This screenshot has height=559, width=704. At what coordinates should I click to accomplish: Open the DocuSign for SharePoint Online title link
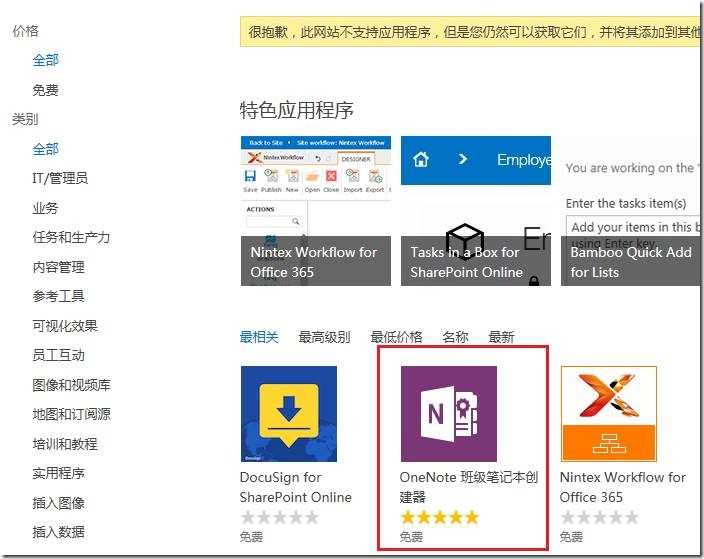point(295,487)
